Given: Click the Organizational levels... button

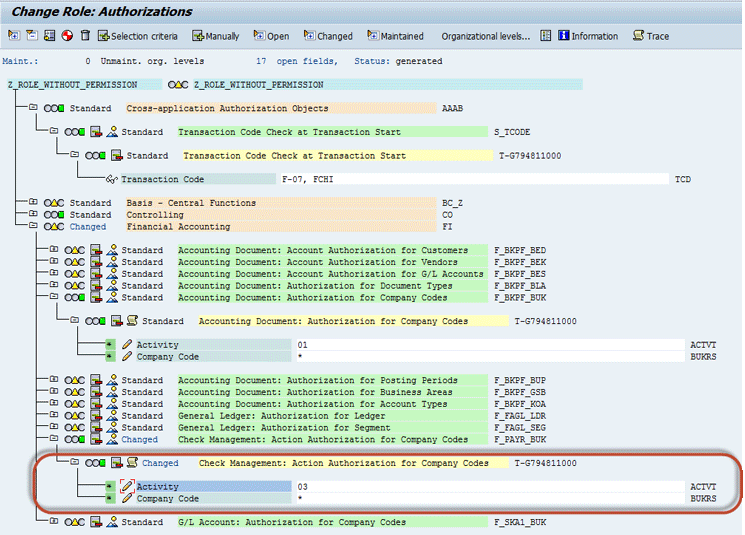Looking at the screenshot, I should click(485, 36).
